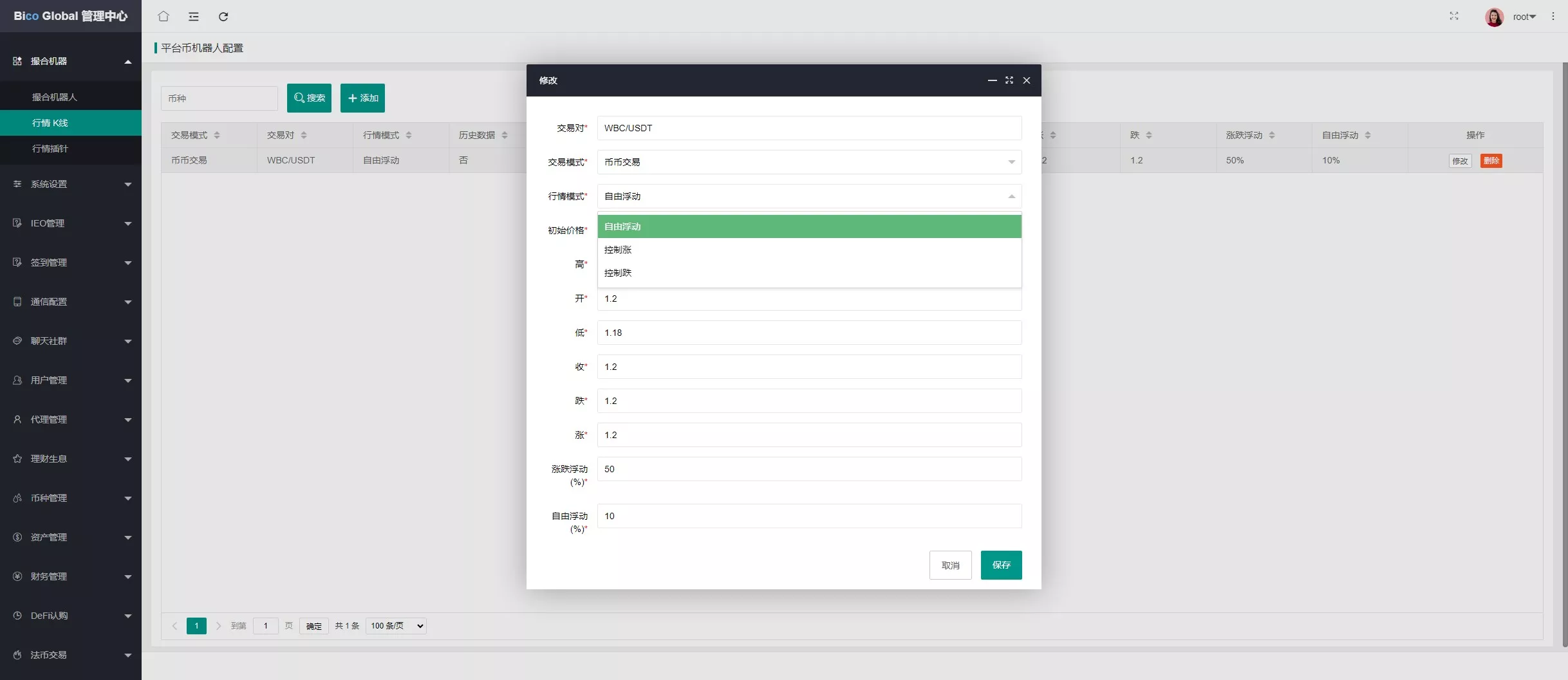This screenshot has width=1568, height=680.
Task: Open 撮合机器人 submenu item
Action: point(71,97)
